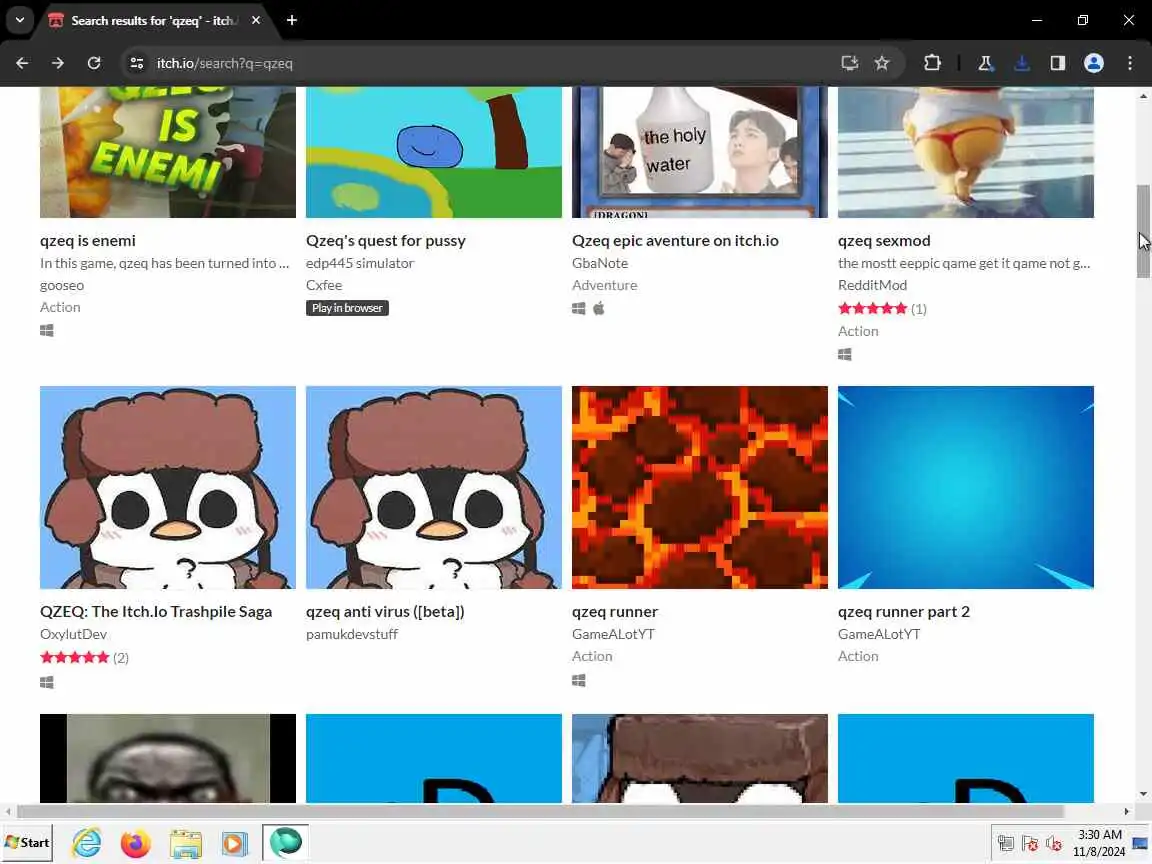This screenshot has height=864, width=1152.
Task: Expand the tab search dropdown arrow
Action: [x=20, y=20]
